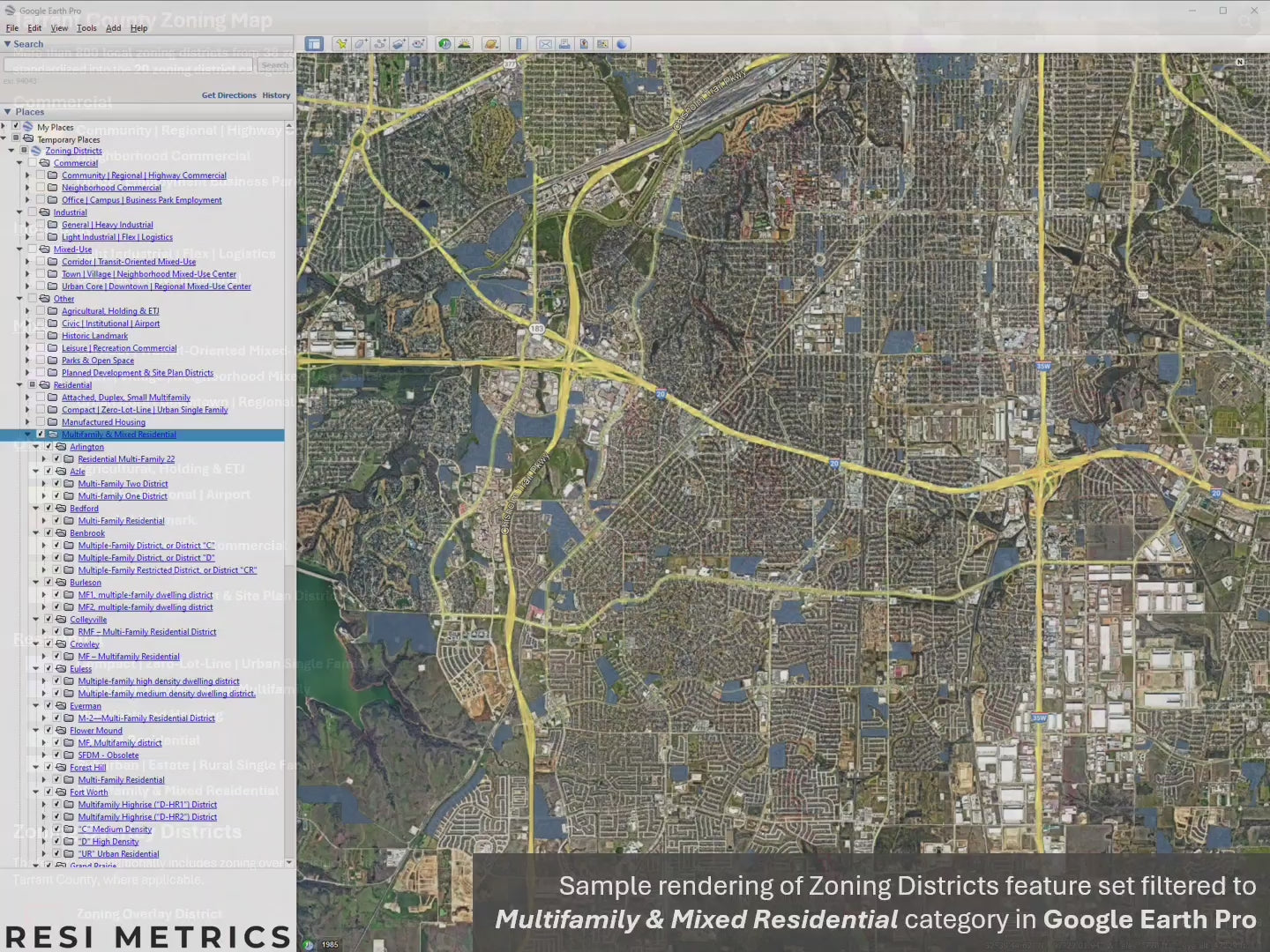Click the Google Earth Pro title icon
1270x952 pixels.
[10, 11]
